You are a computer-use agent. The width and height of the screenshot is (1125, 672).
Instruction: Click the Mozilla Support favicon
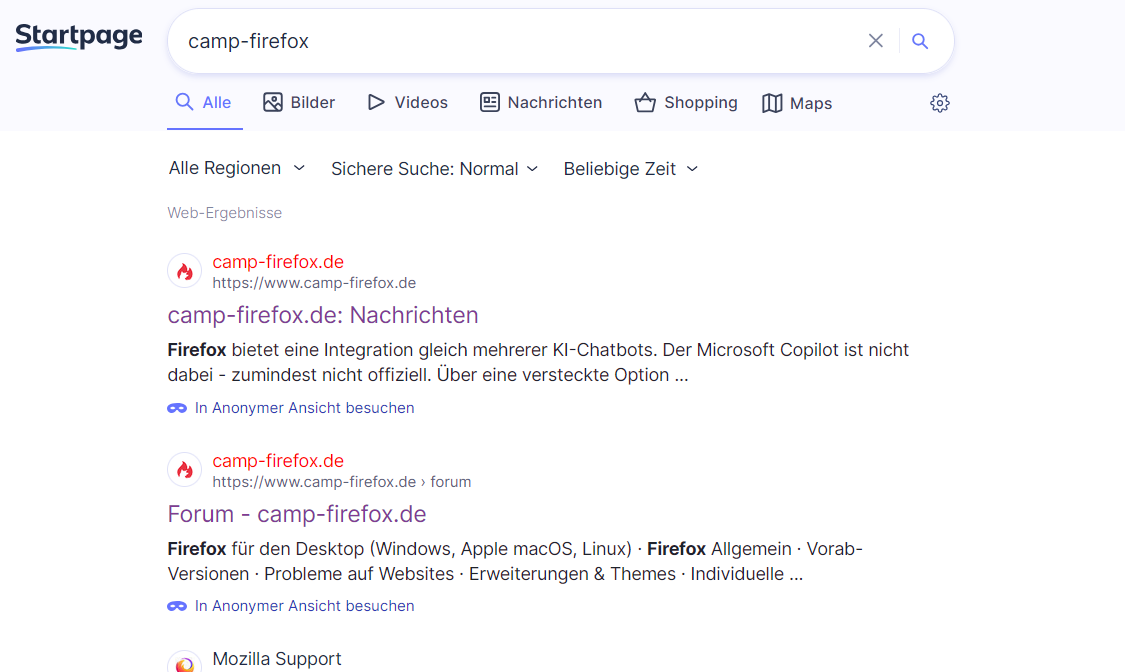point(184,662)
